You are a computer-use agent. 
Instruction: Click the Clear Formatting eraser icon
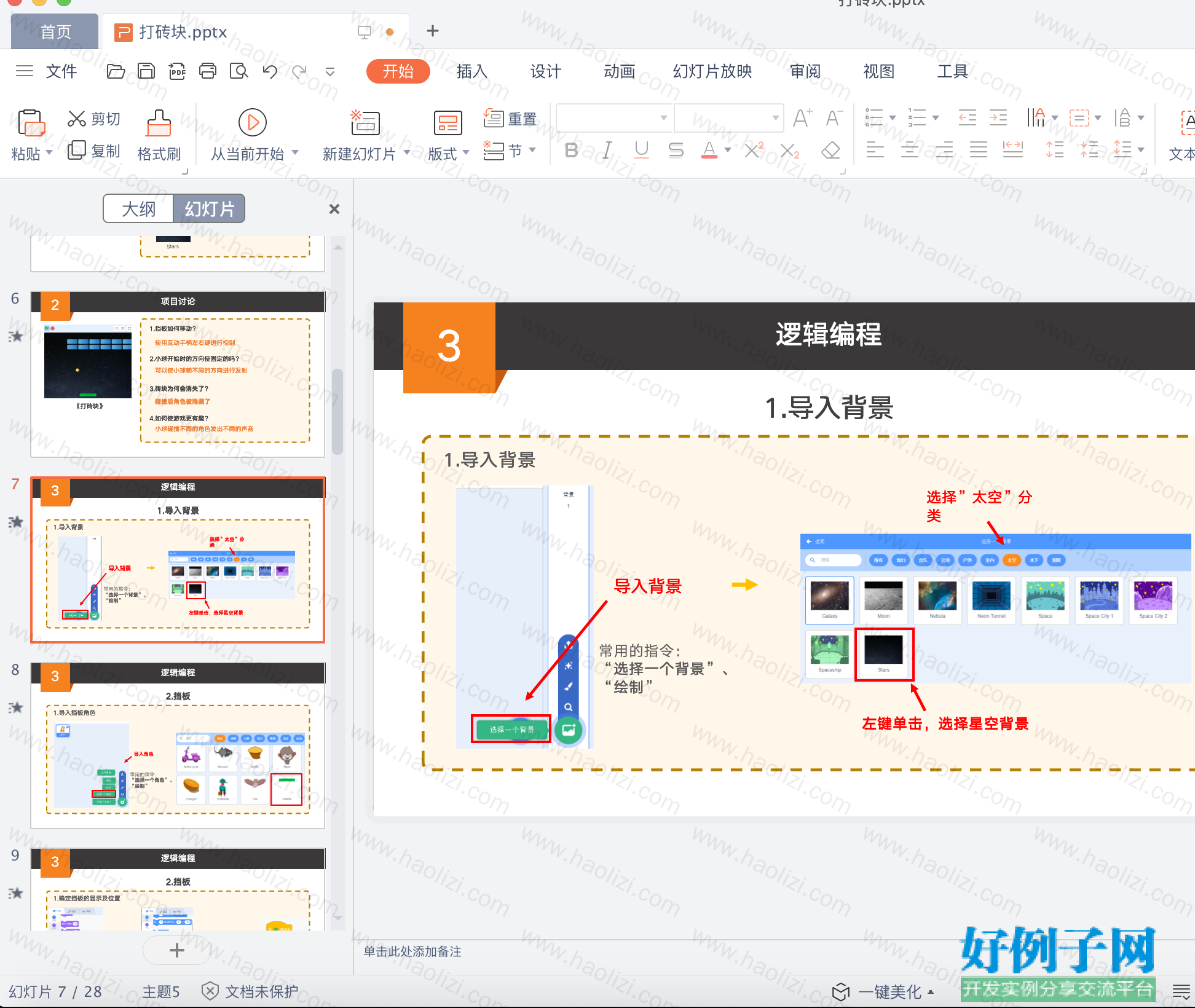pyautogui.click(x=830, y=151)
